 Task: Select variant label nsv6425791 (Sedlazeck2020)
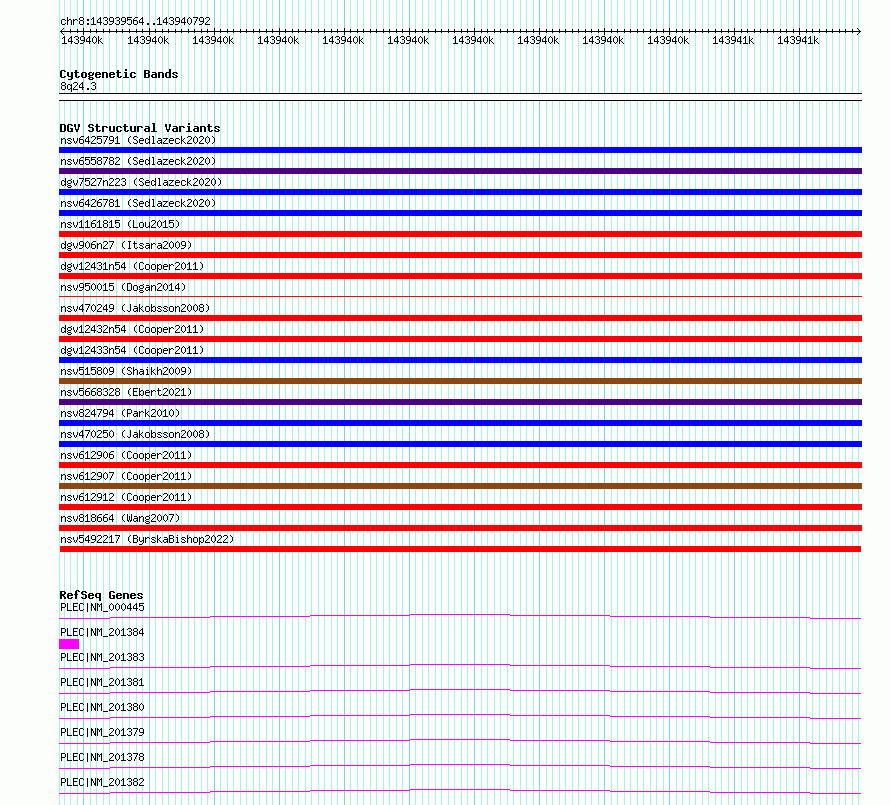pyautogui.click(x=138, y=140)
